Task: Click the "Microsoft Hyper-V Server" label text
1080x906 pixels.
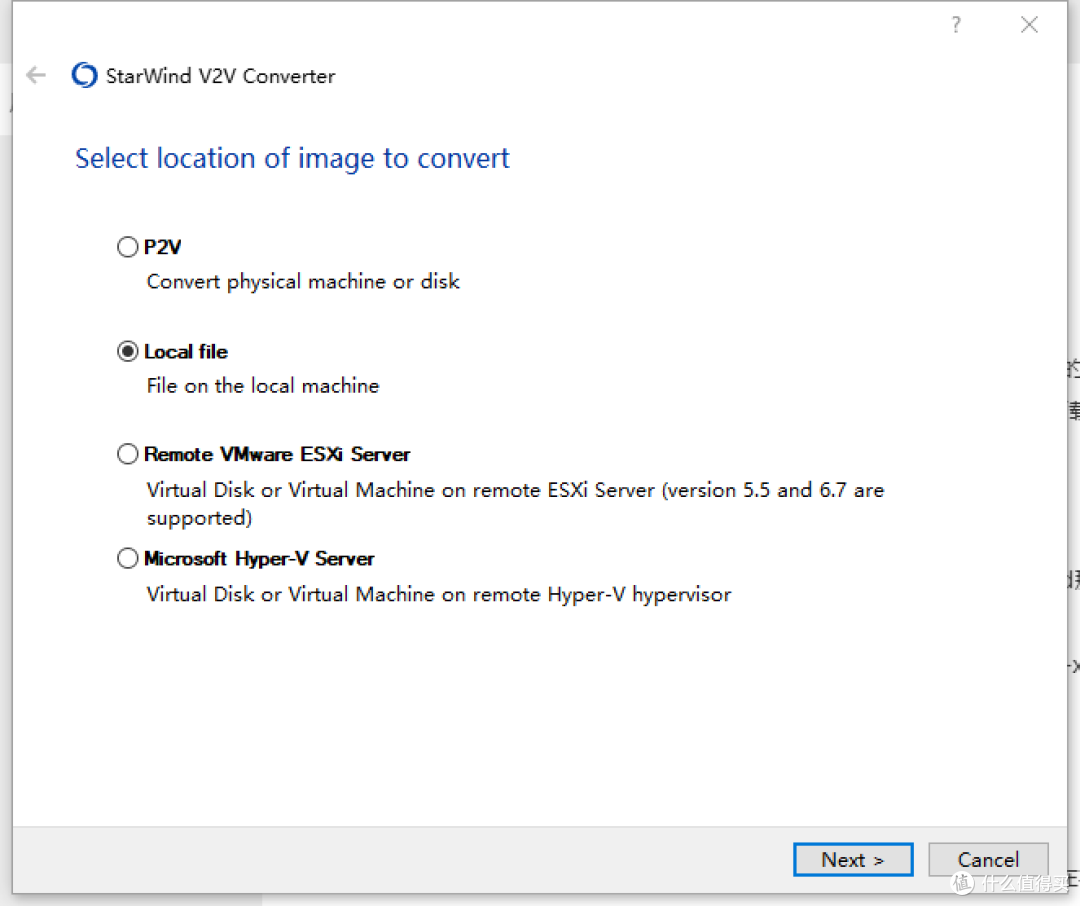Action: [259, 559]
